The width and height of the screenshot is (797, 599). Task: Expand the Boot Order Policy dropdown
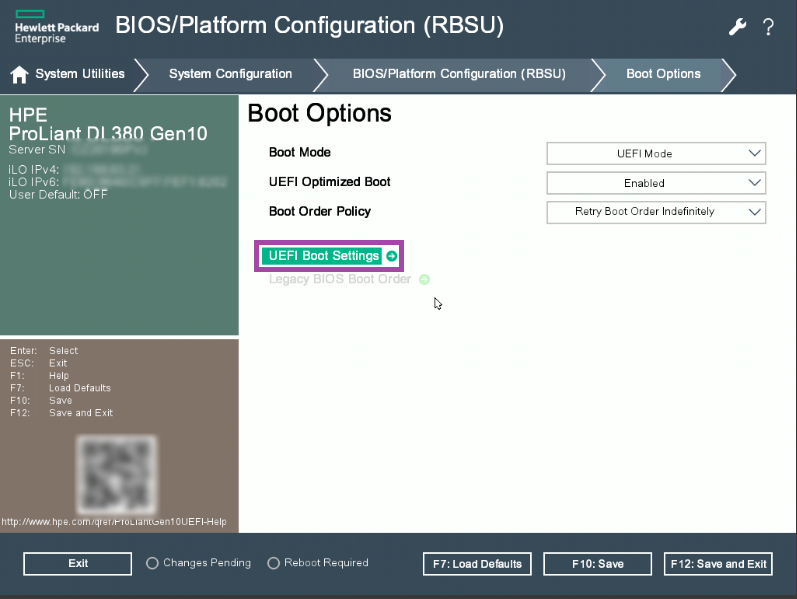(656, 212)
